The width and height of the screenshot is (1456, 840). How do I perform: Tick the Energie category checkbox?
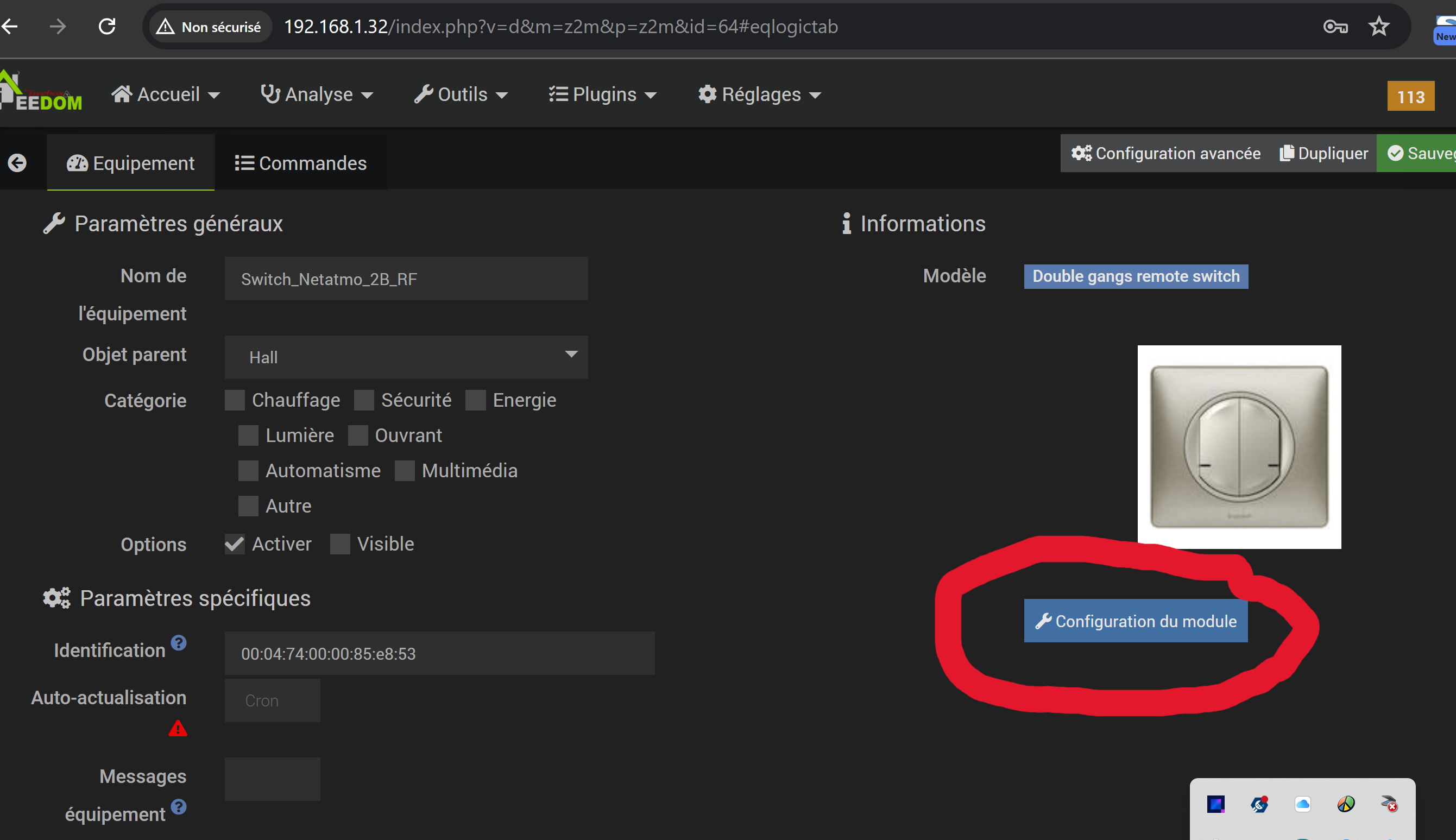tap(475, 400)
